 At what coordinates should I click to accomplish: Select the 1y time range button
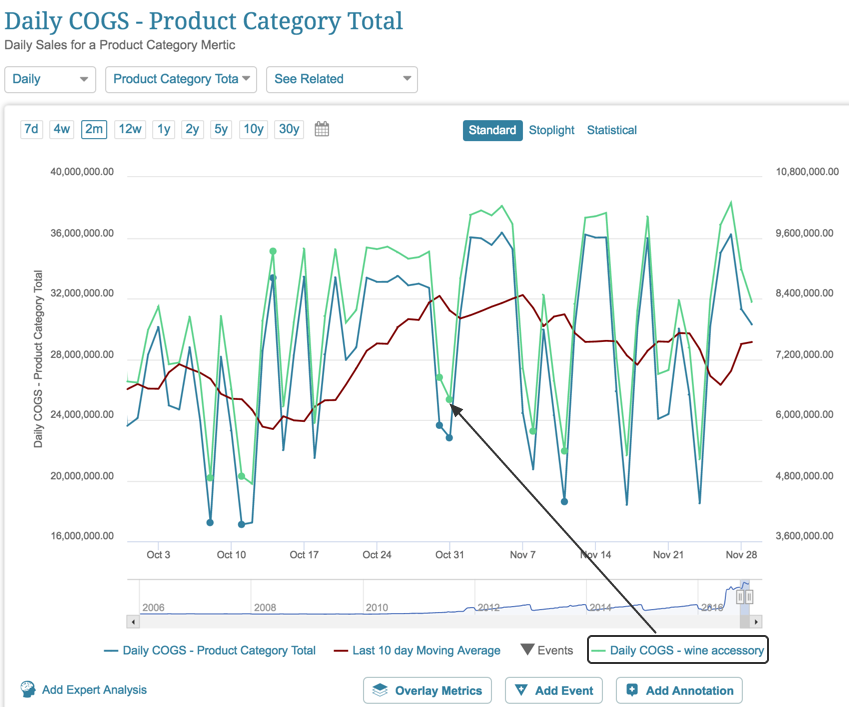(x=163, y=129)
